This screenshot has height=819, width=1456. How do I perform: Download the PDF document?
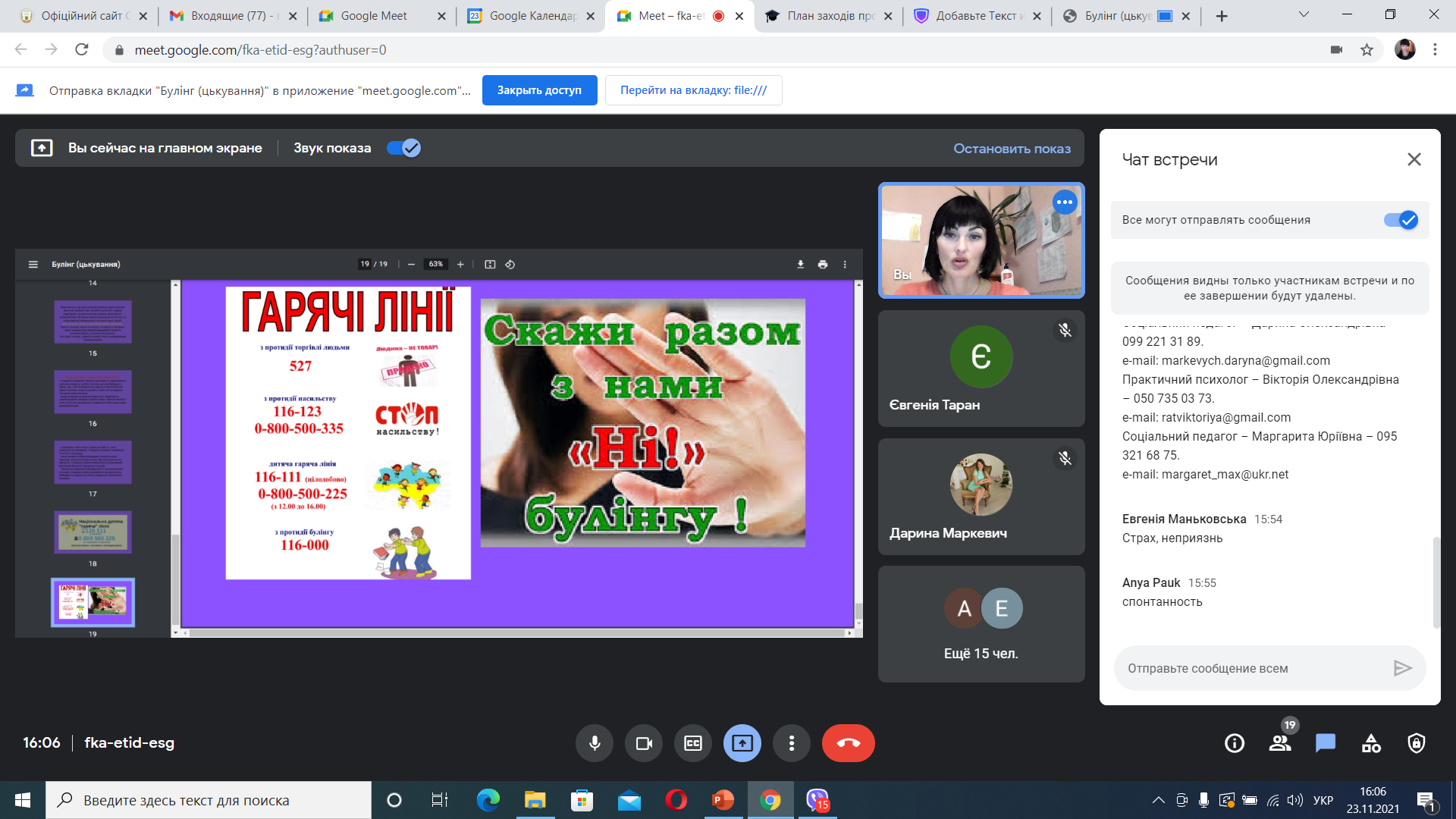[x=800, y=264]
